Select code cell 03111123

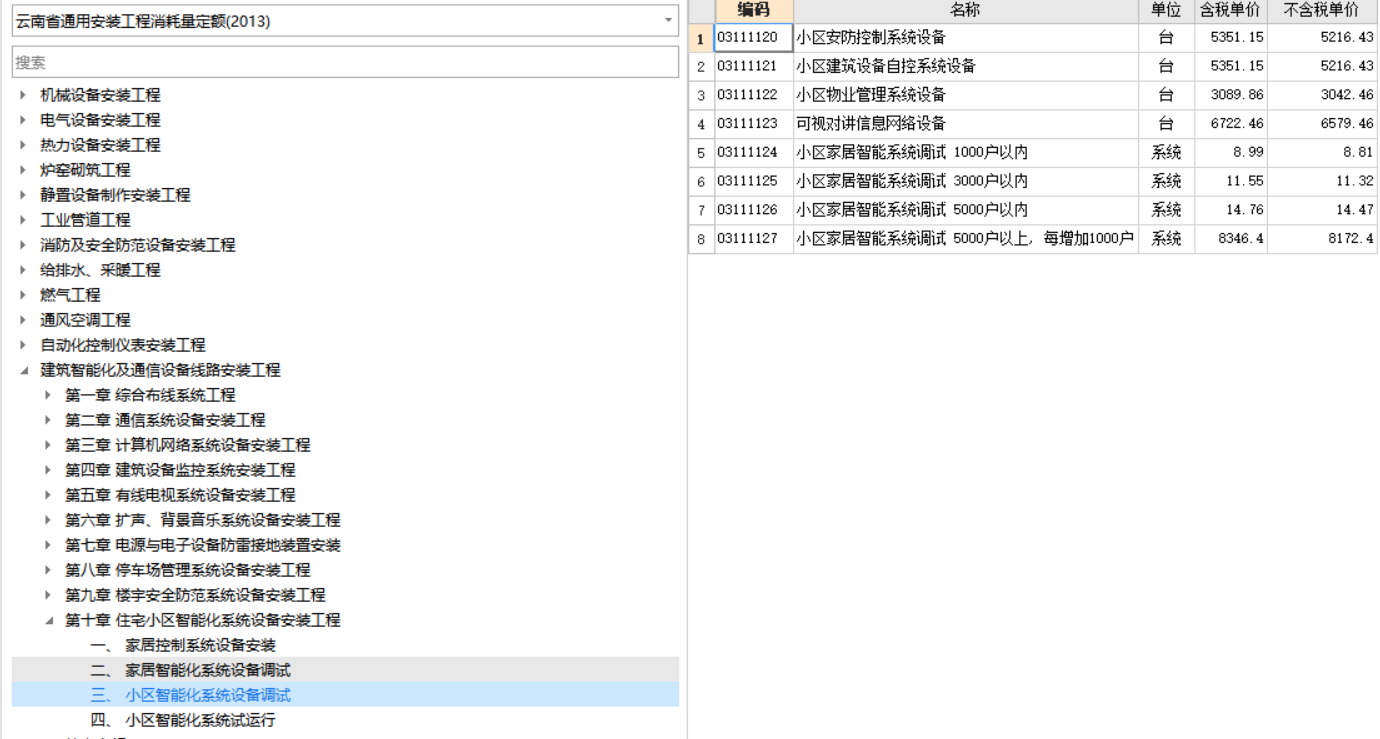[754, 124]
